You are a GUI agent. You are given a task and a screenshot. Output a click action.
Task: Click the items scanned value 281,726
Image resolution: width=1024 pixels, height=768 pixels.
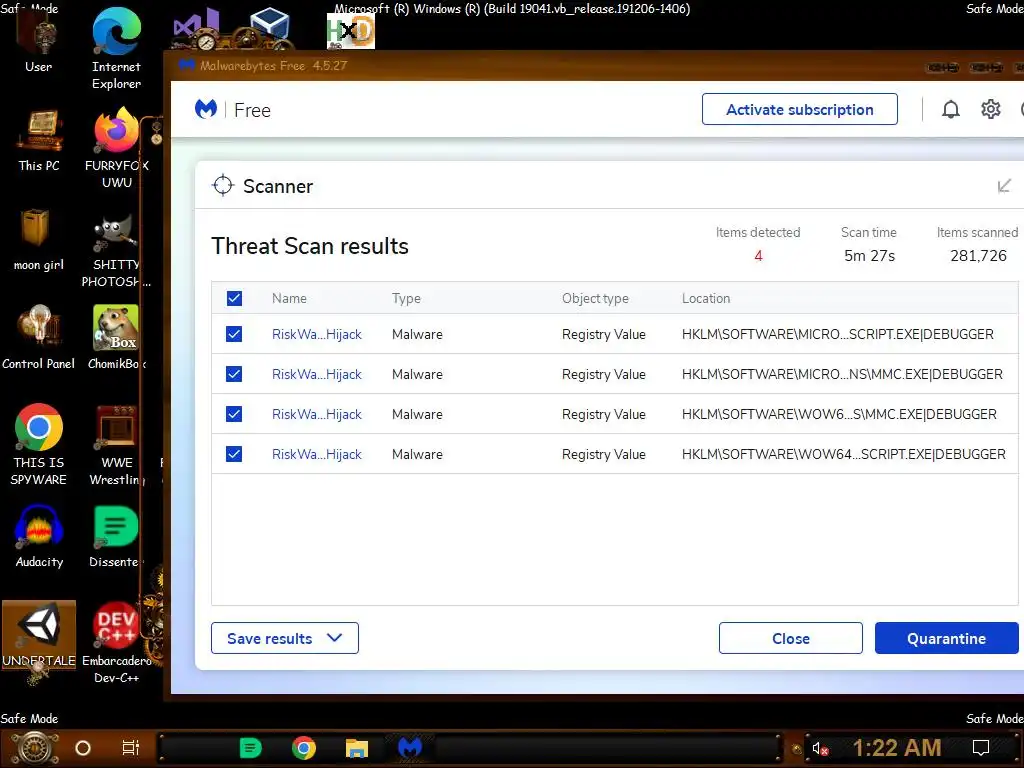tap(978, 256)
